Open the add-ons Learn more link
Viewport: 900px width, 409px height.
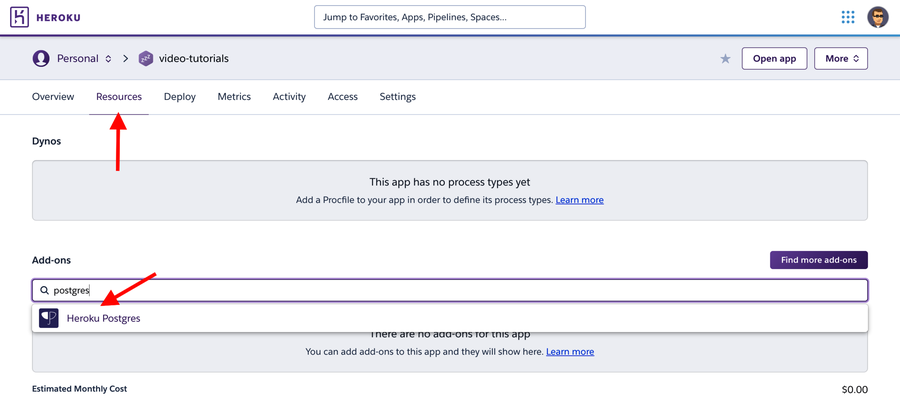tap(570, 352)
